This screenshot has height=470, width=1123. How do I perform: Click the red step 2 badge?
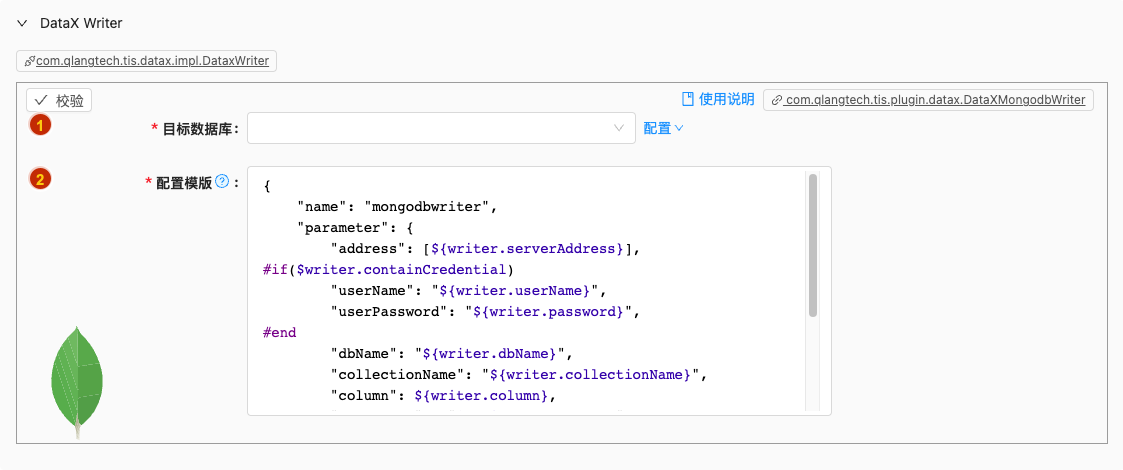tap(39, 180)
